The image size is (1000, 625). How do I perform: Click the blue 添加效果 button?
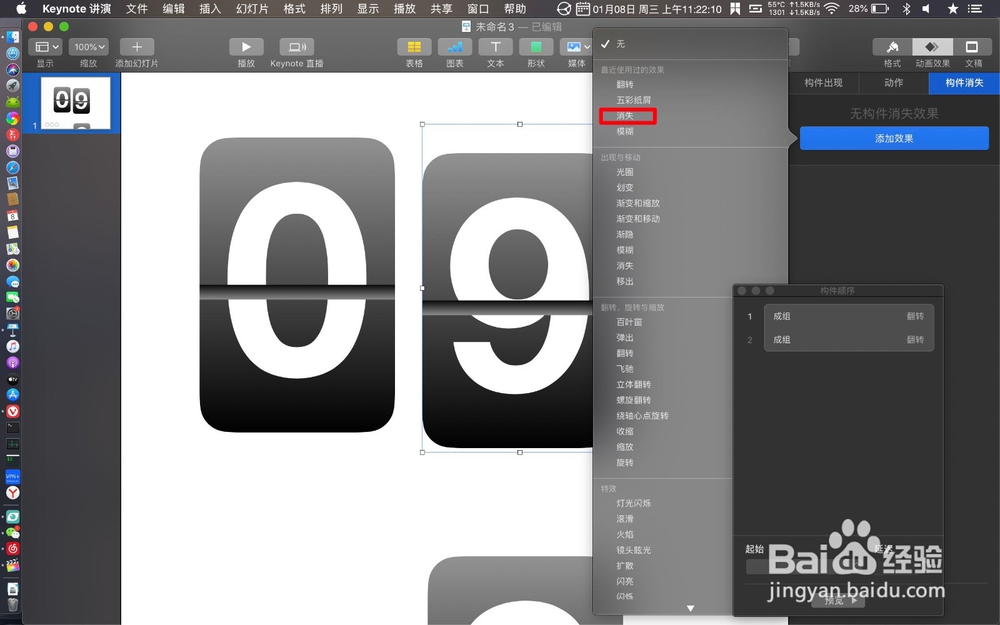coord(894,138)
